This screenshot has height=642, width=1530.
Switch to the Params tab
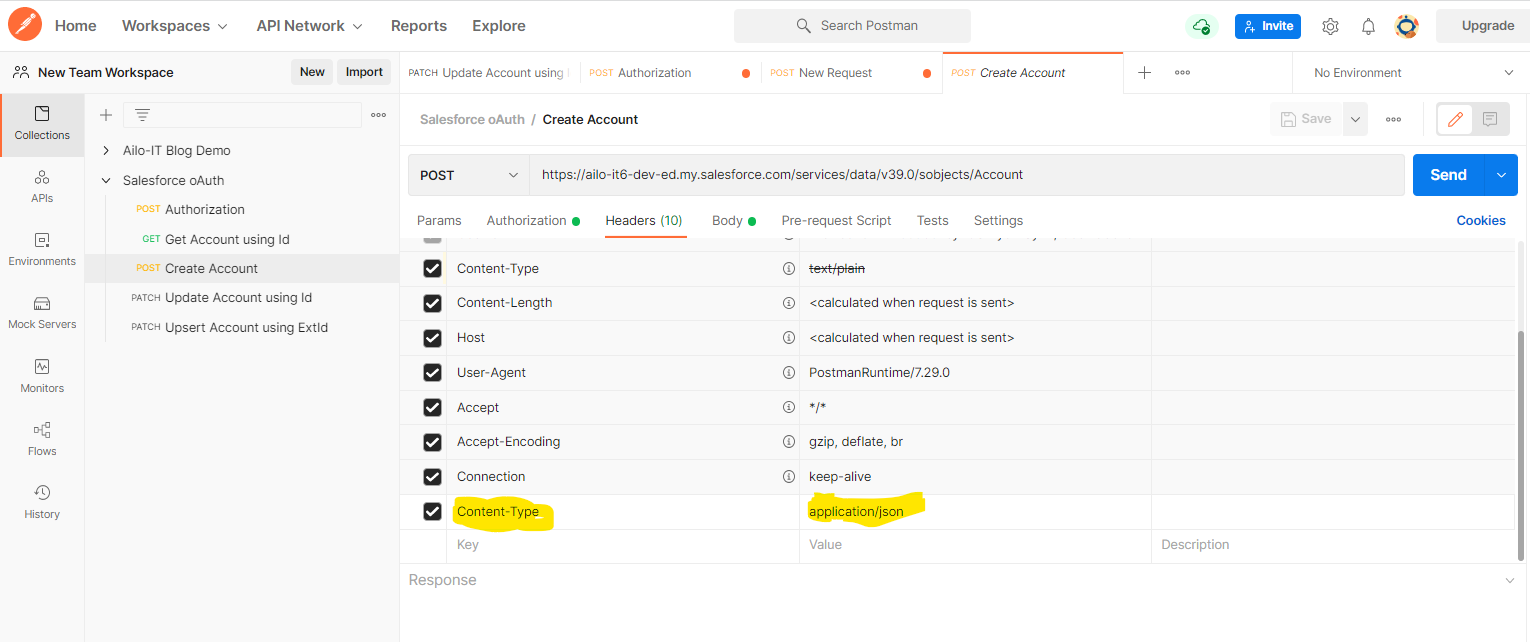point(439,220)
